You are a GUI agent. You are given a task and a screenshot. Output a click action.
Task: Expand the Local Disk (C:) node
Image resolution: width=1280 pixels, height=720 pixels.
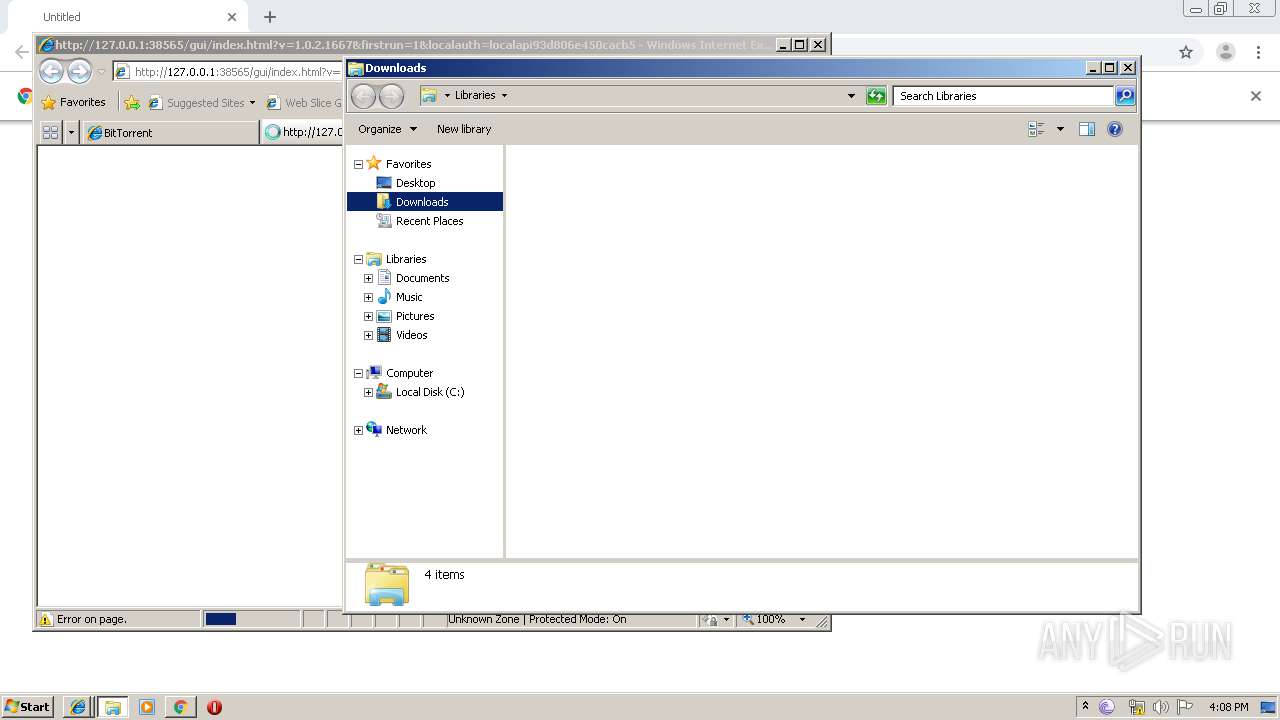click(x=368, y=392)
